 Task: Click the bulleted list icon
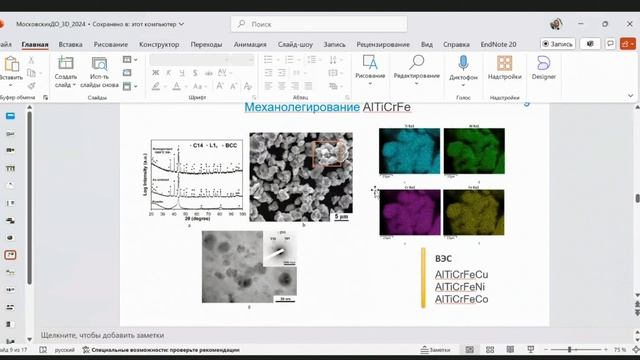coord(268,60)
